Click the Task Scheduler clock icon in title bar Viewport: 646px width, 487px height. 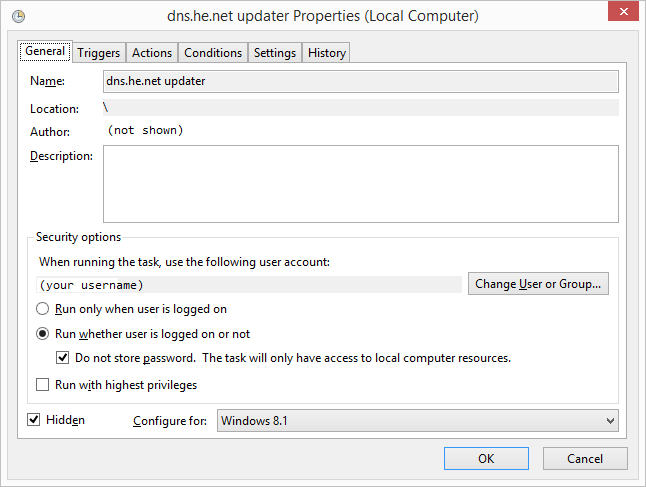(19, 16)
